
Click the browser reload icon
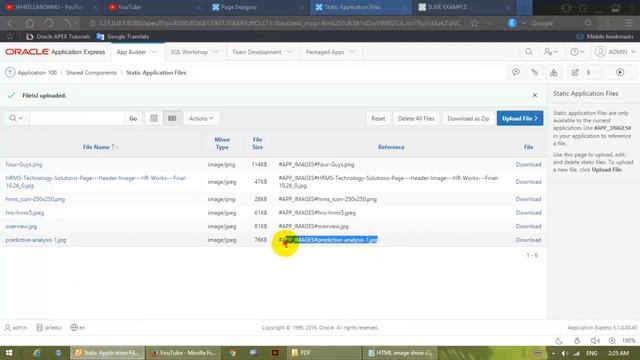click(x=49, y=23)
